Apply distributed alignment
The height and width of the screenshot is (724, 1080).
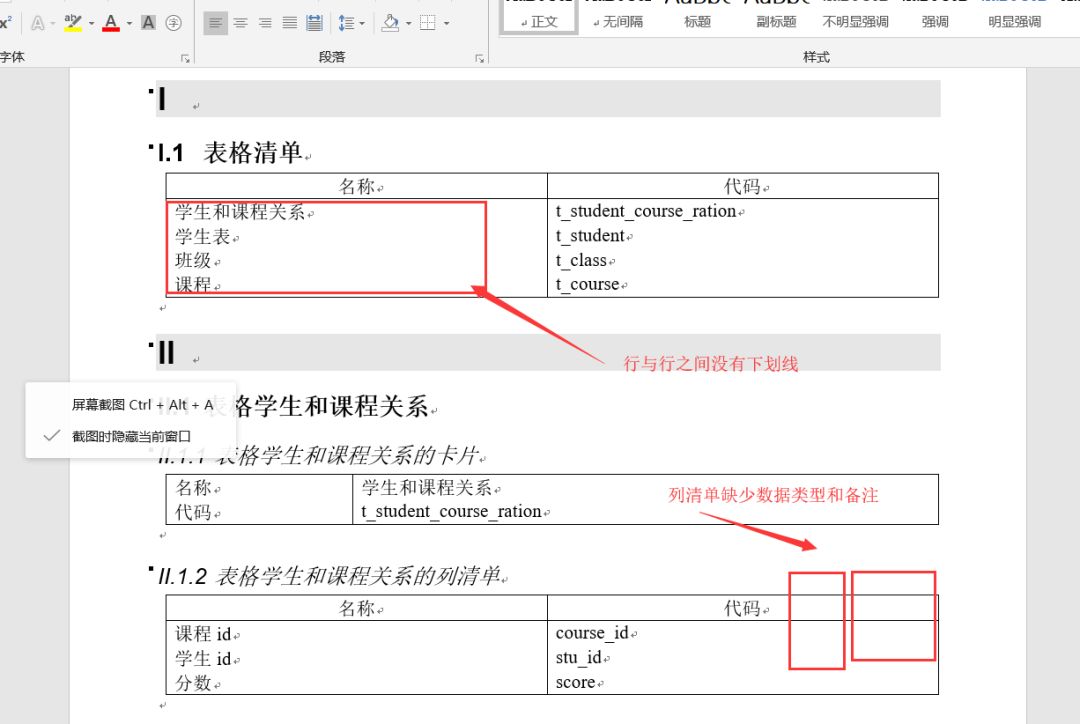315,23
